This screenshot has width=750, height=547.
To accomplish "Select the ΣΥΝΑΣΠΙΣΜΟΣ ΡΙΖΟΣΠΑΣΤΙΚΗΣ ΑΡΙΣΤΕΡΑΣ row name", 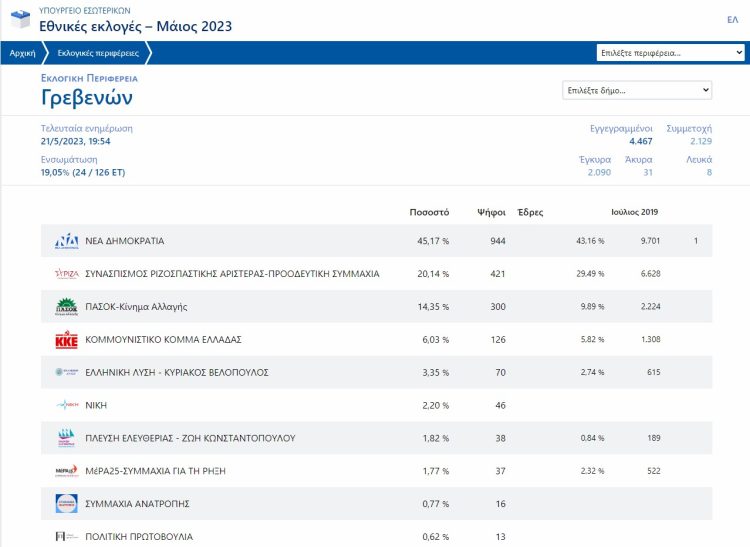I will 232,274.
